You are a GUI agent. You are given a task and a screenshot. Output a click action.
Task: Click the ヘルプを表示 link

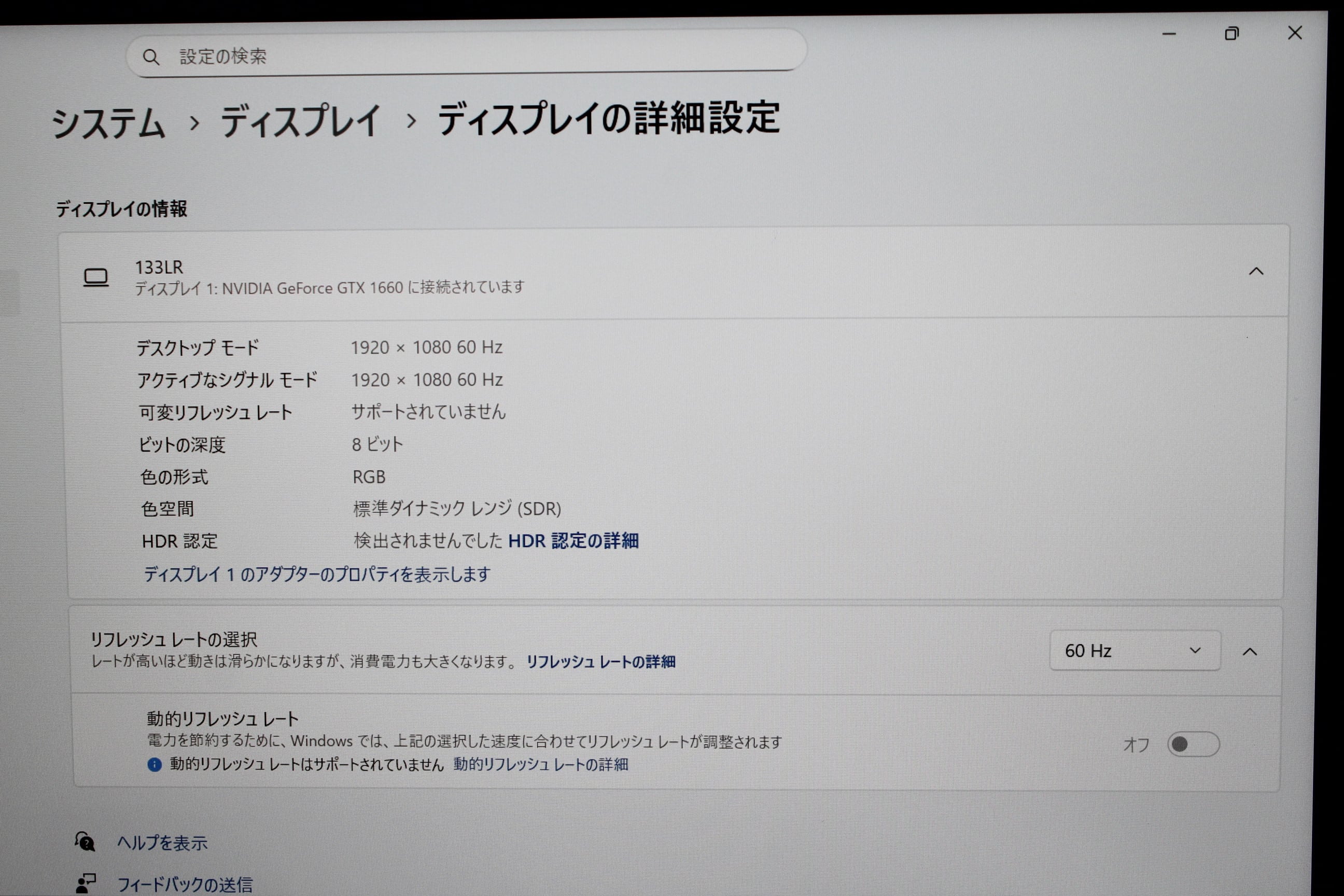162,843
